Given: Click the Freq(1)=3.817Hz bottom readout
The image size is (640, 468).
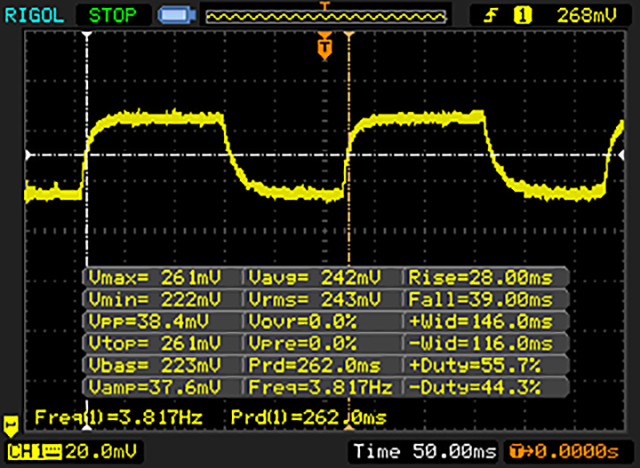Looking at the screenshot, I should 118,417.
